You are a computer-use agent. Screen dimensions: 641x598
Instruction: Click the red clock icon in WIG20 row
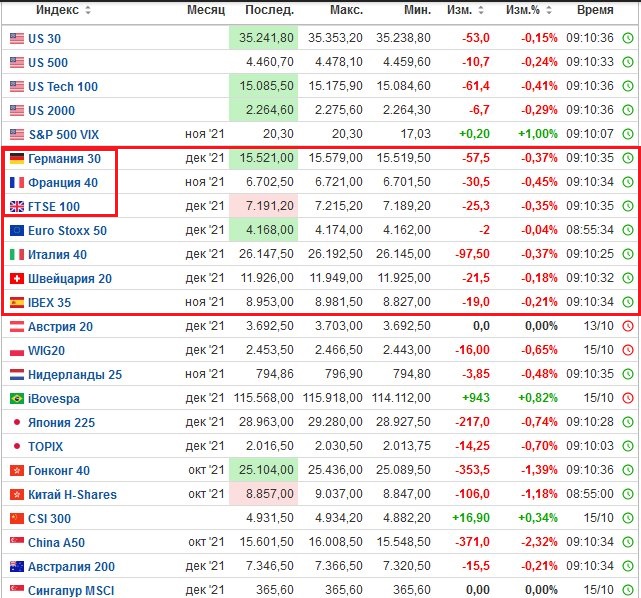(628, 350)
